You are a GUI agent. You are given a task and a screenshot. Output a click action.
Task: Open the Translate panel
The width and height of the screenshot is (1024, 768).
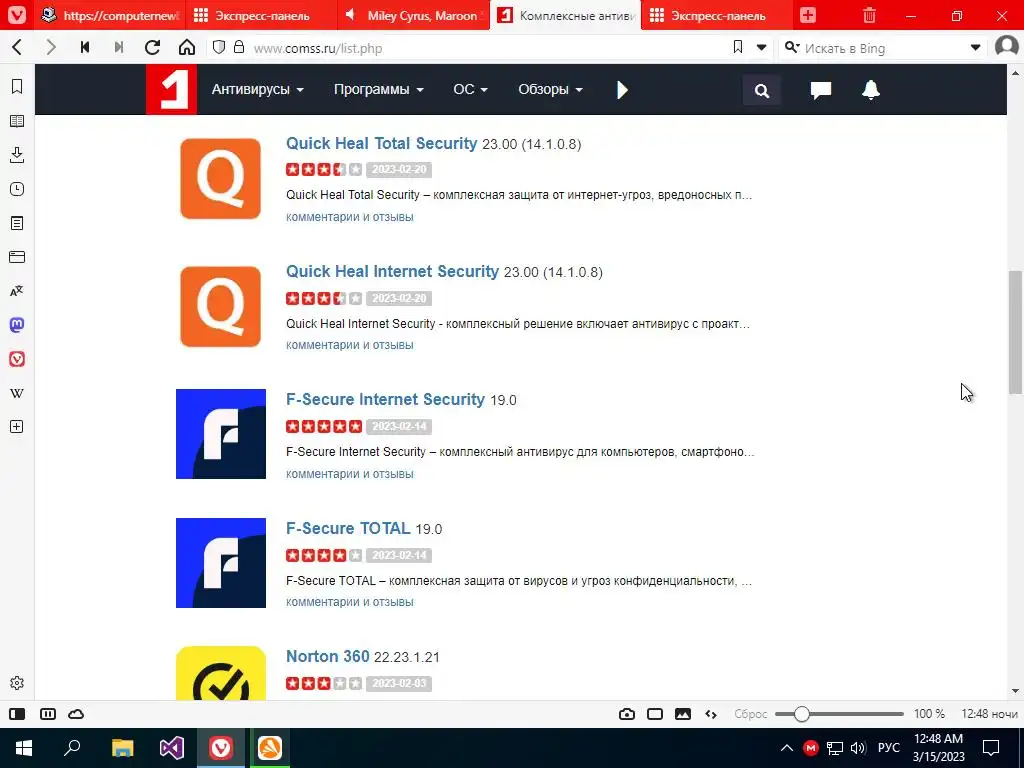tap(17, 291)
